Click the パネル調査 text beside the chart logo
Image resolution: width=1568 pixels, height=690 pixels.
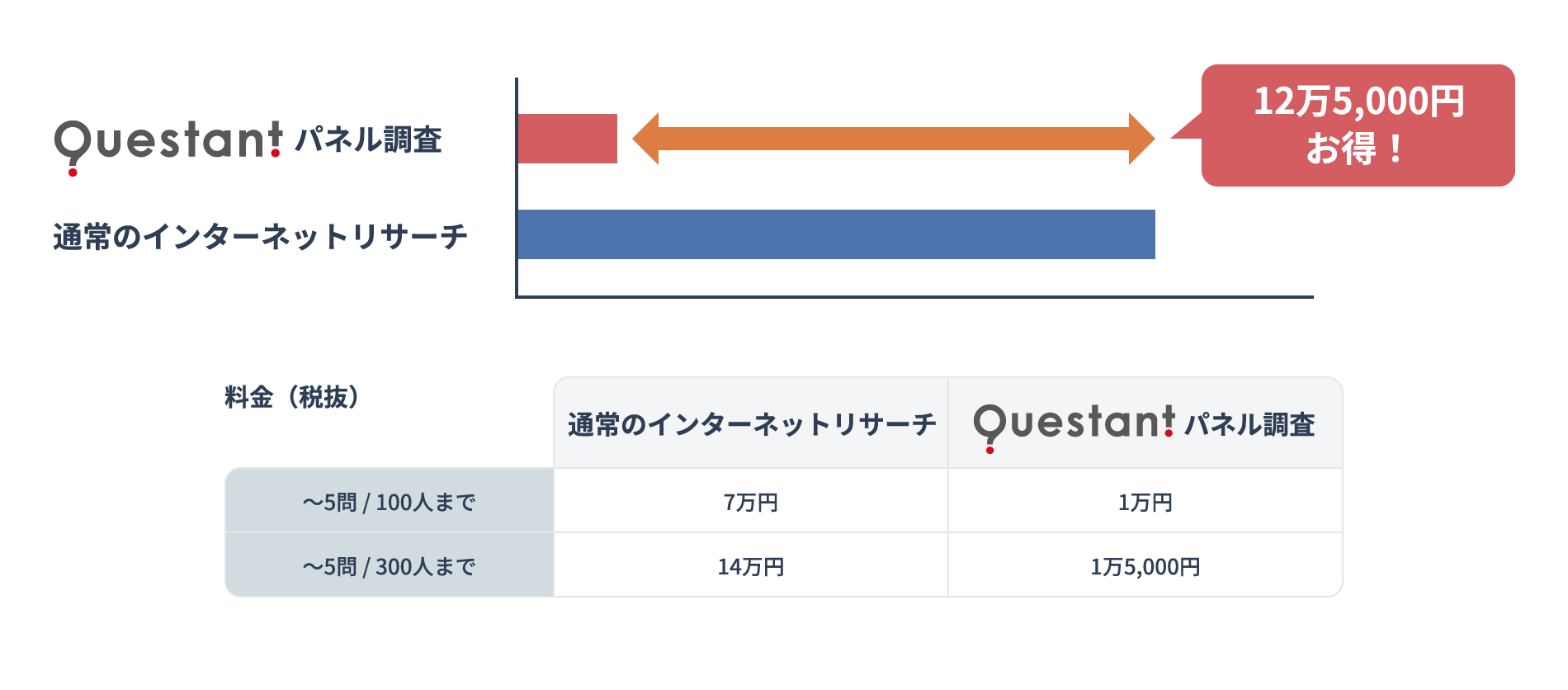pos(368,140)
